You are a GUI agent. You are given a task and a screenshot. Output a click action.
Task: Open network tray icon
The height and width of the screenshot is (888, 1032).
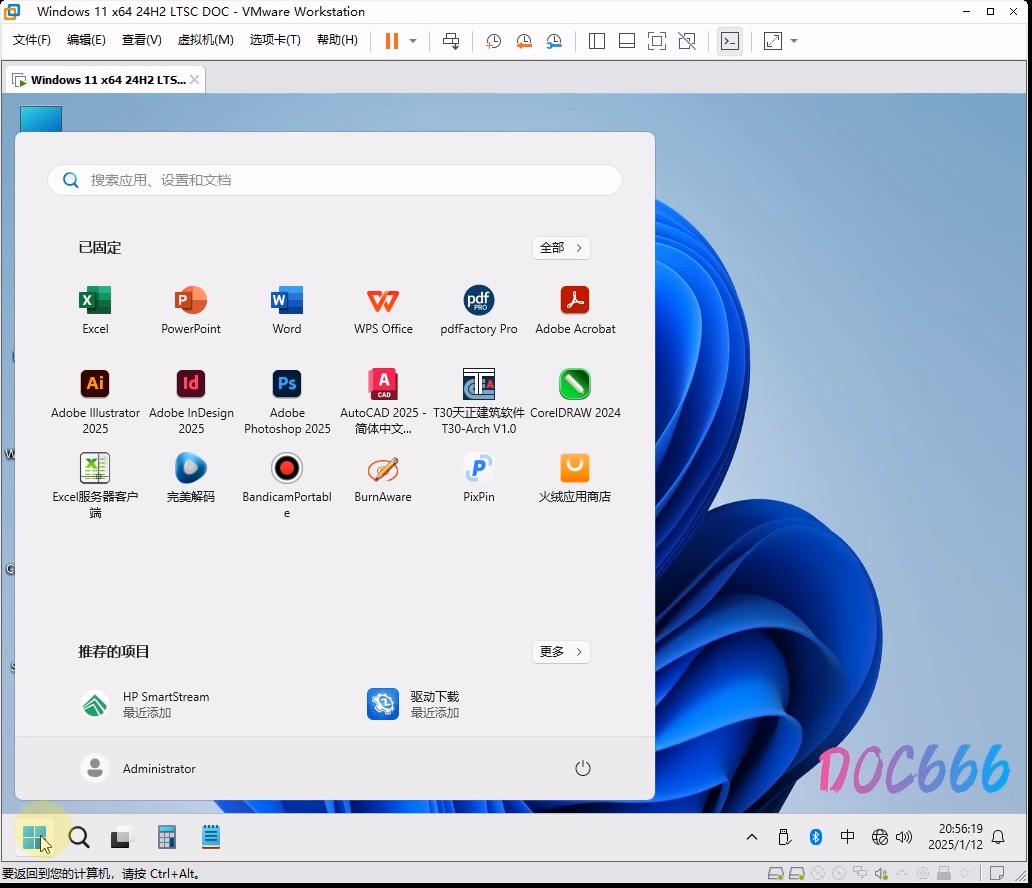[879, 837]
